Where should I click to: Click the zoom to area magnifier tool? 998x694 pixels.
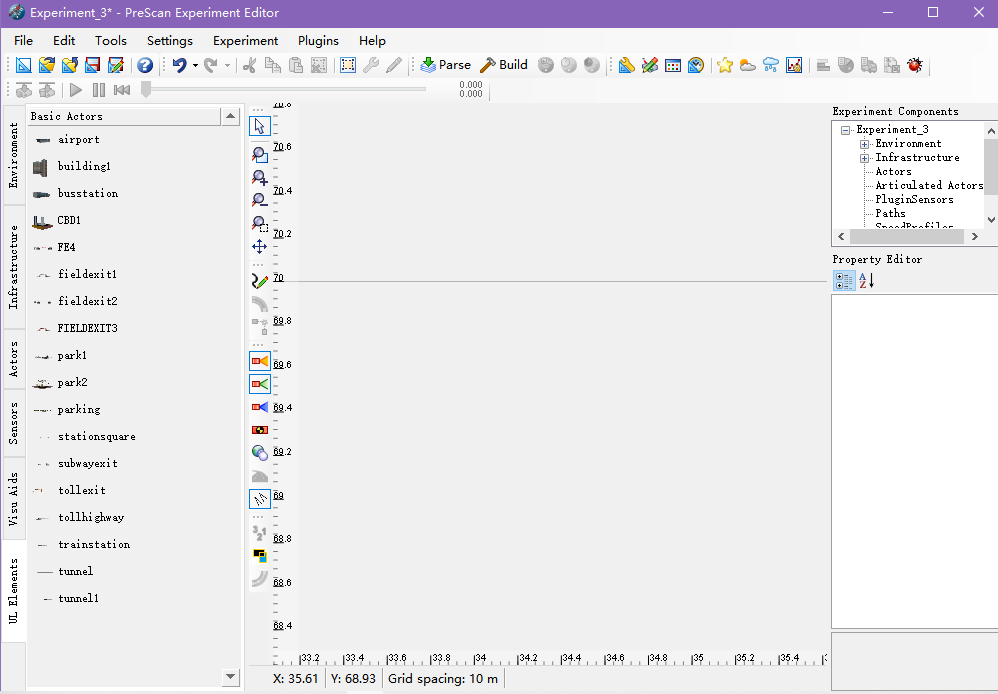[260, 223]
